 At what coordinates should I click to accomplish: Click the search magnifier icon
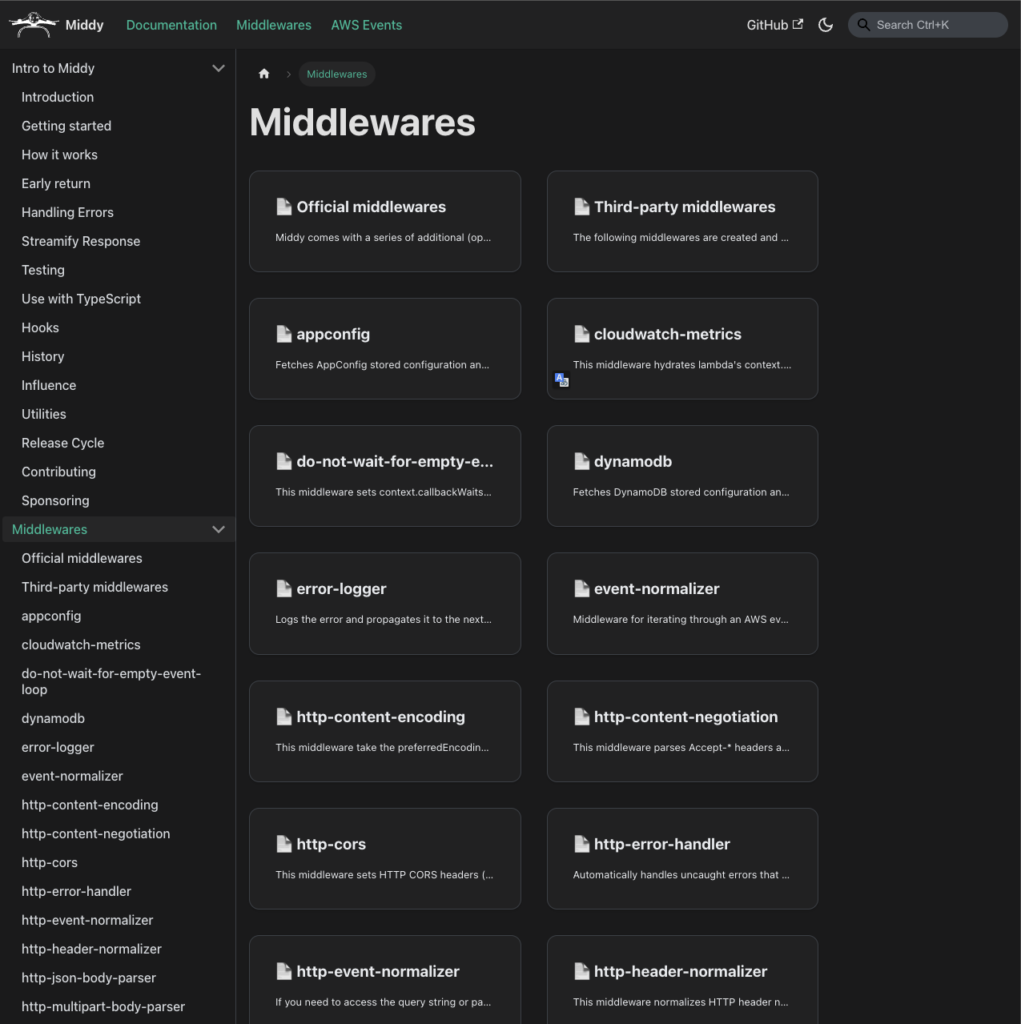click(864, 25)
